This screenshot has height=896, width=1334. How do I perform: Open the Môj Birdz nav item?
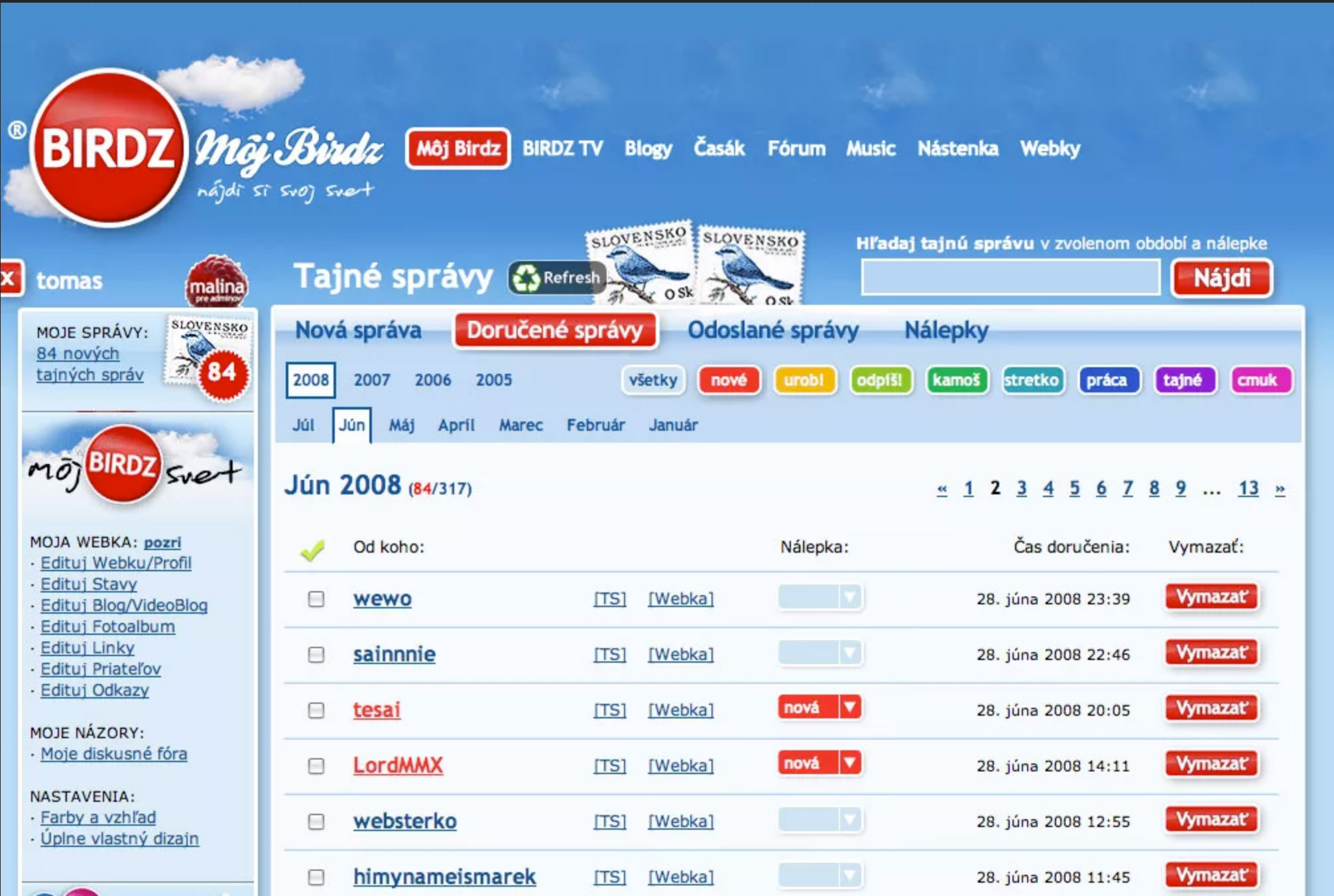coord(458,148)
